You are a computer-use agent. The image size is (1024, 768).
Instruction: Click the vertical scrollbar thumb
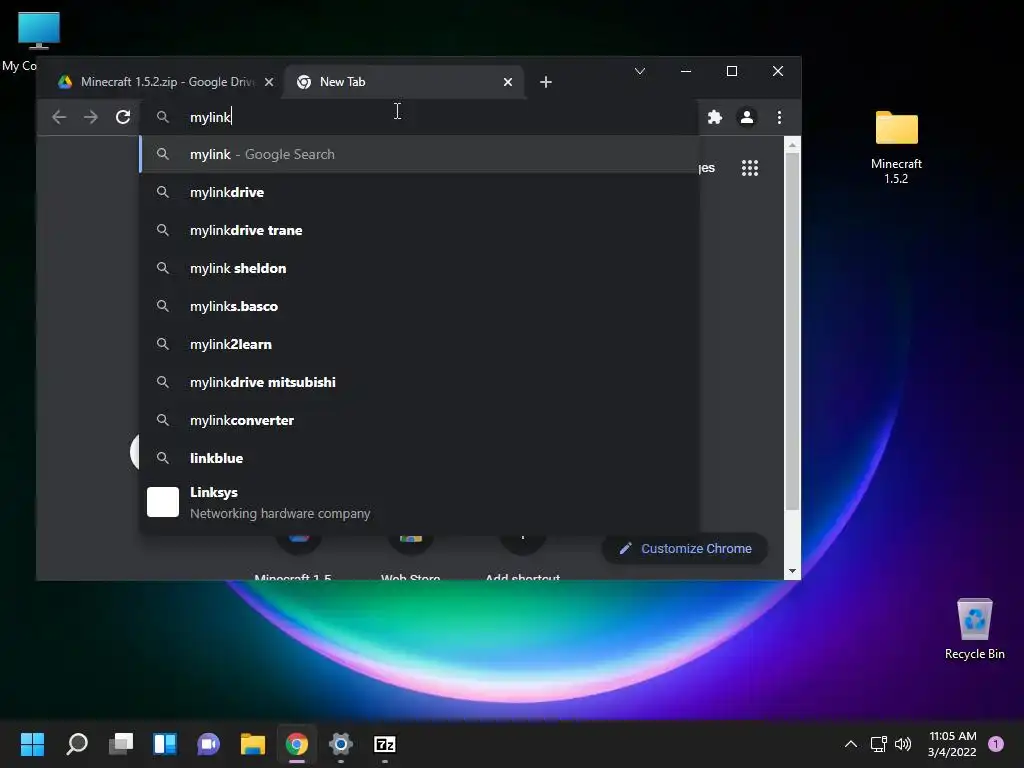pos(792,331)
